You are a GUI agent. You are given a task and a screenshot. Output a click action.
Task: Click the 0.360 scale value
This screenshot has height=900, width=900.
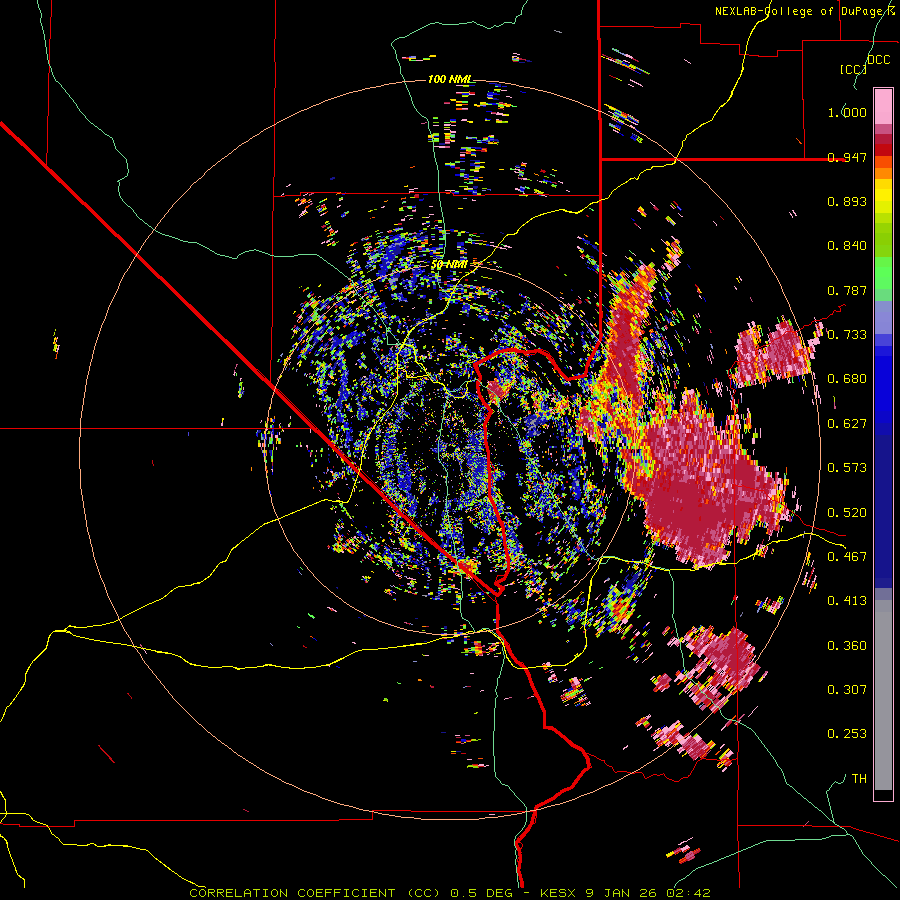tap(847, 646)
